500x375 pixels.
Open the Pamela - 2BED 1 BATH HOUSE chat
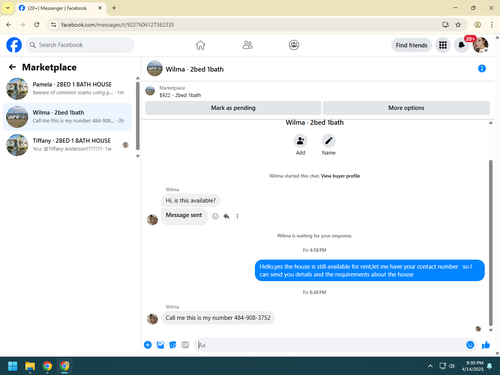[x=67, y=89]
